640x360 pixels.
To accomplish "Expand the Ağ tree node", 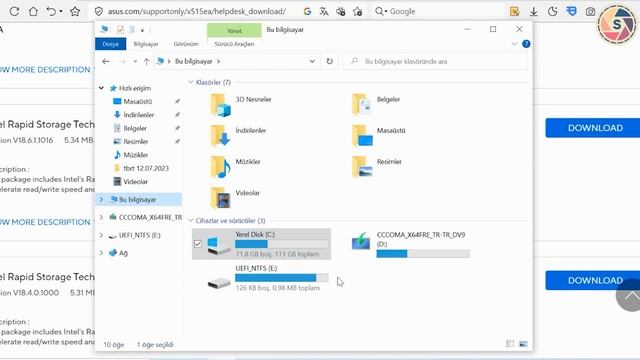I will (101, 253).
